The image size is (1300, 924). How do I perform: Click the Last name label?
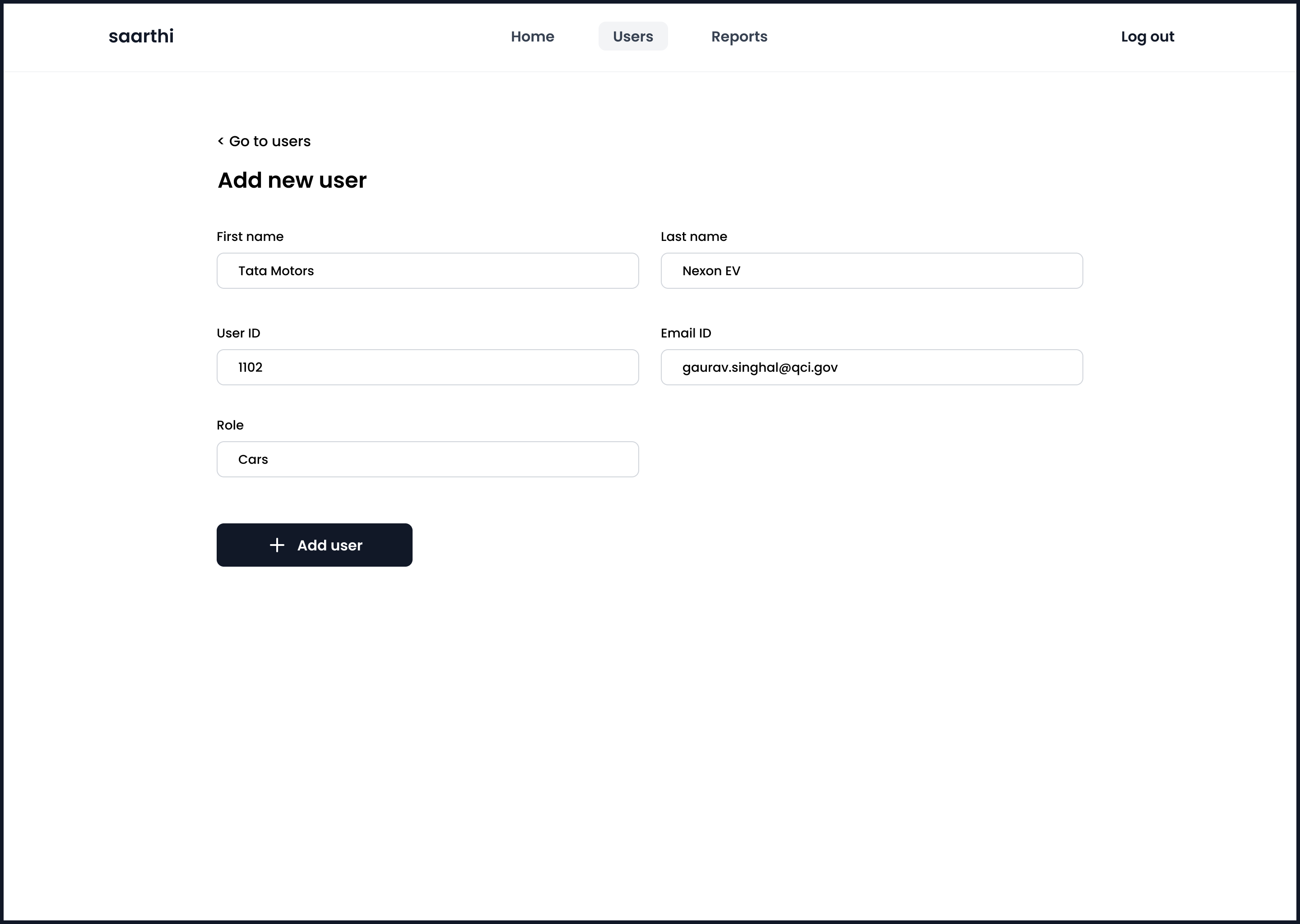pos(693,237)
